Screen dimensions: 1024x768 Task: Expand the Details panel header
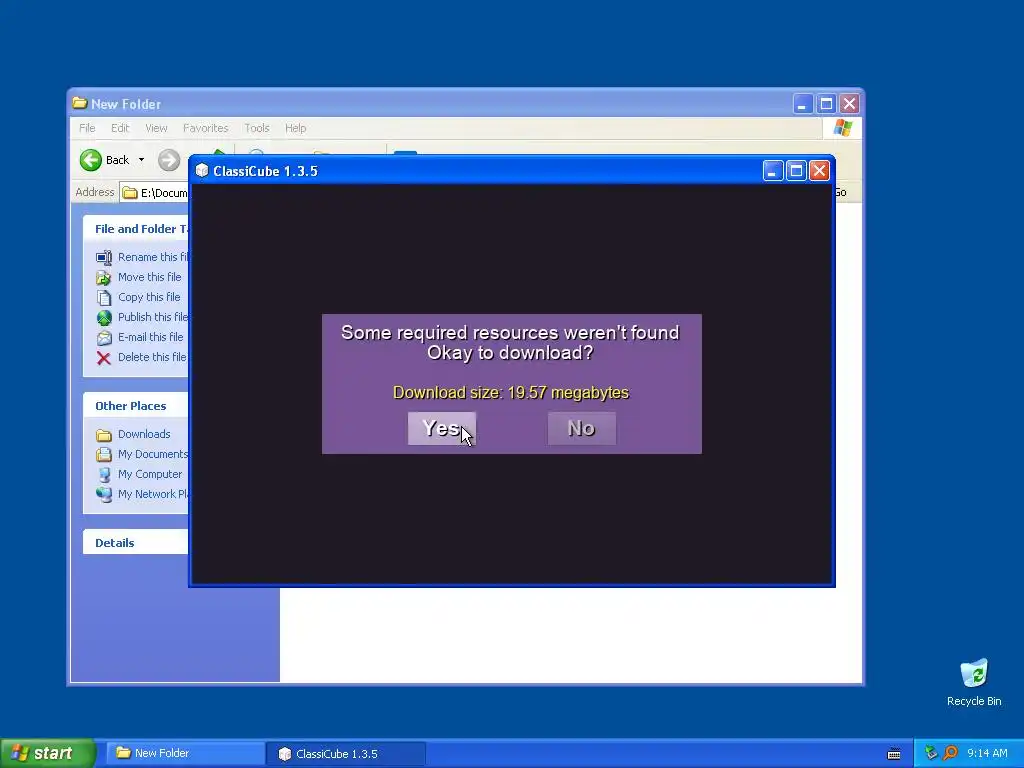tap(136, 543)
